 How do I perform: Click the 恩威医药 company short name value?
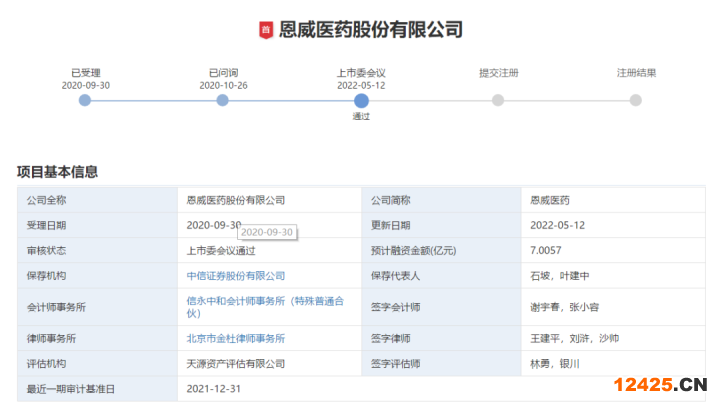point(550,200)
